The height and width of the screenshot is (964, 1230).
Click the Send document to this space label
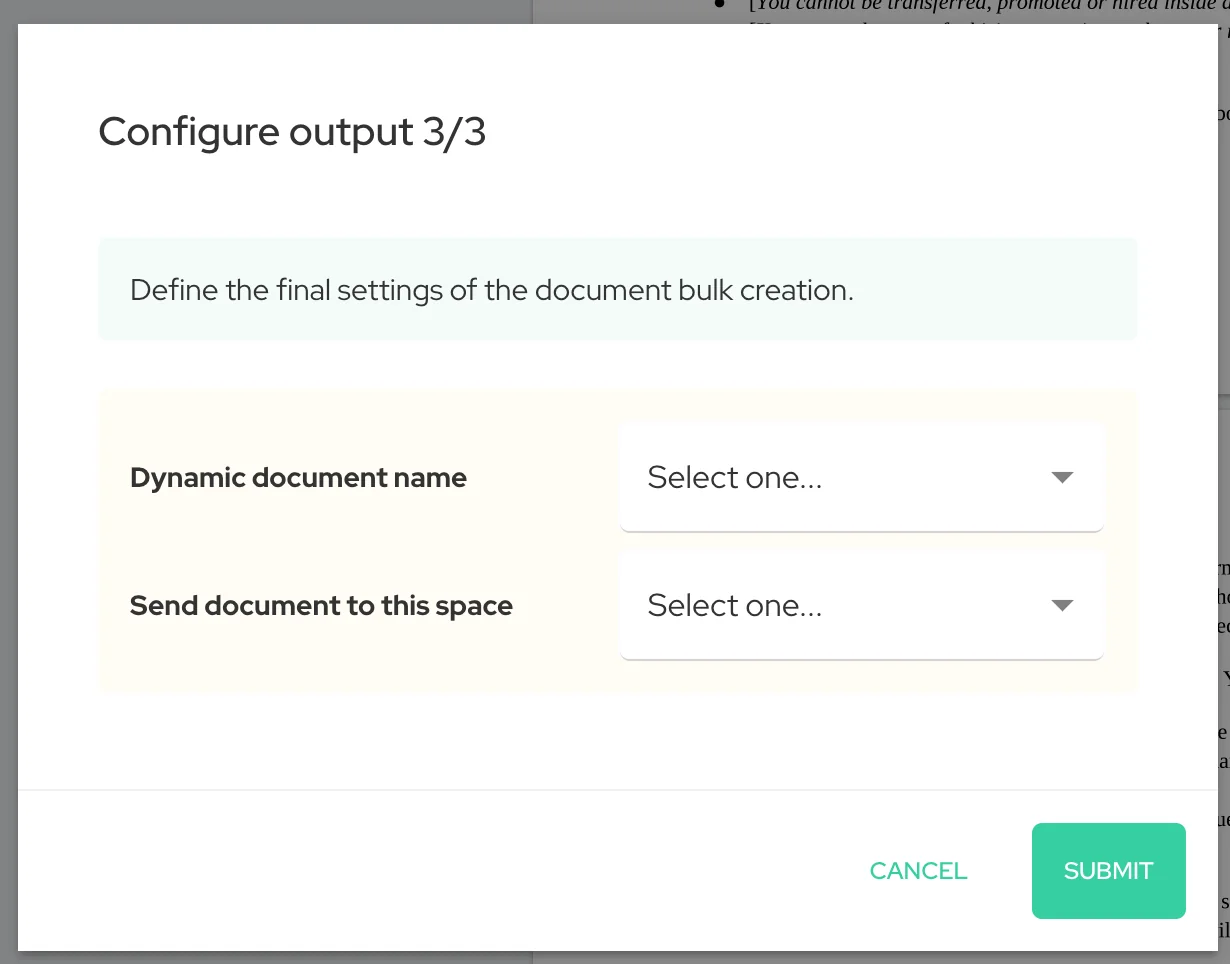click(x=321, y=605)
